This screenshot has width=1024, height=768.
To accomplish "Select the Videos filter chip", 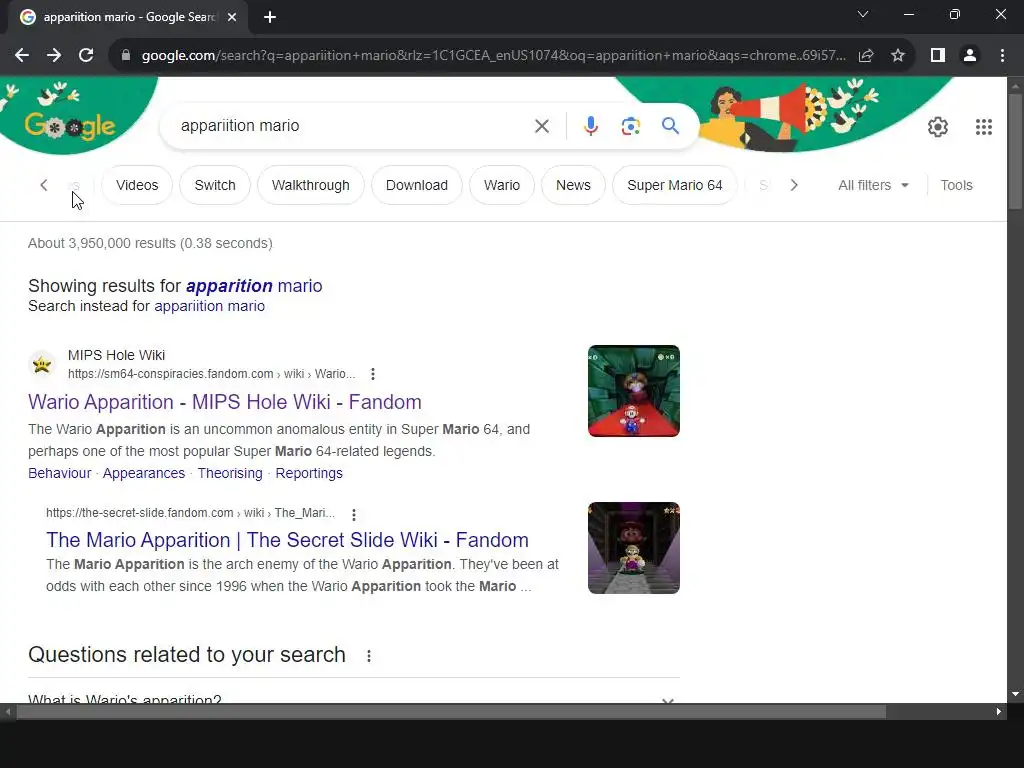I will click(137, 185).
